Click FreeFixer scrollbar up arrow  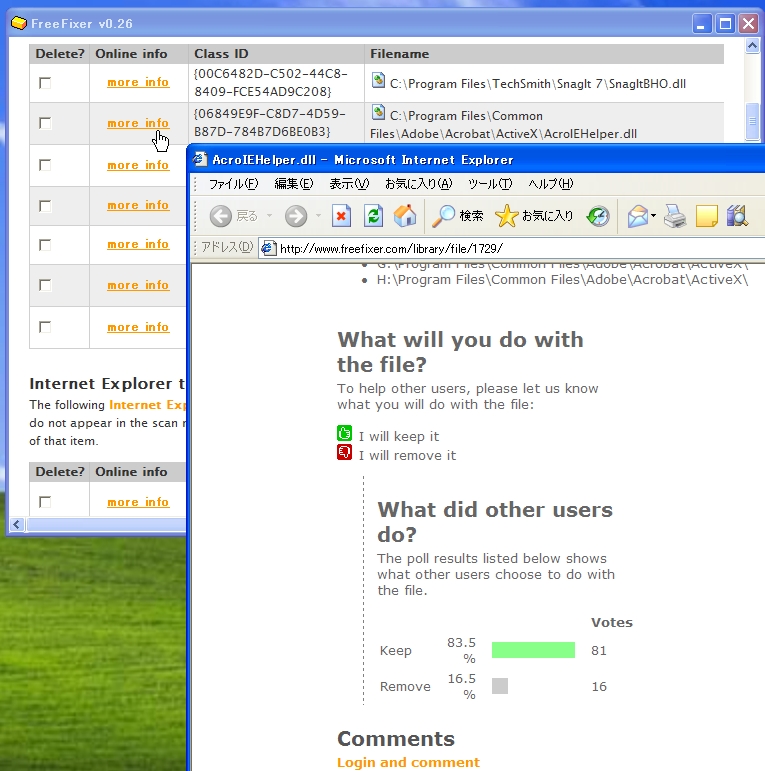pos(752,46)
